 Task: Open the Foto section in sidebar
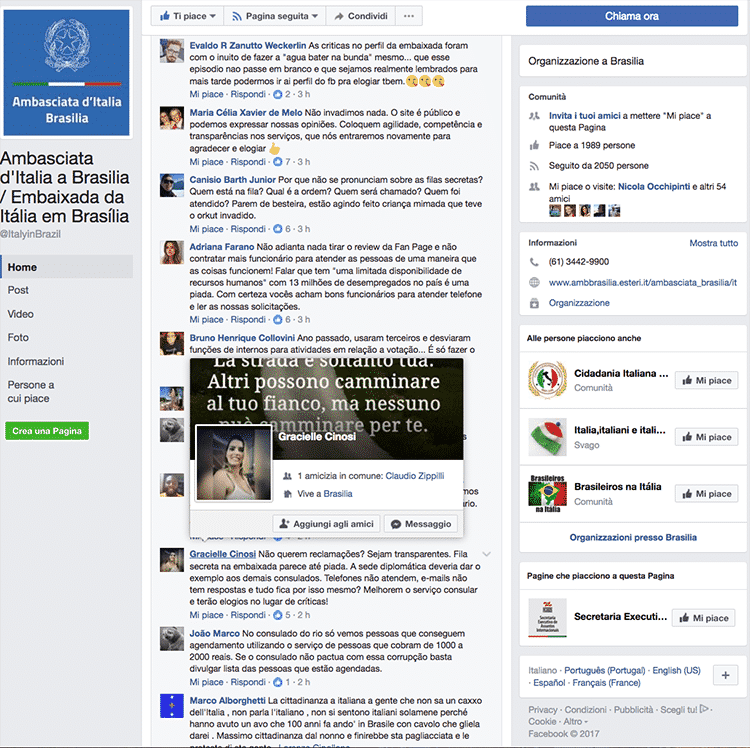click(18, 338)
